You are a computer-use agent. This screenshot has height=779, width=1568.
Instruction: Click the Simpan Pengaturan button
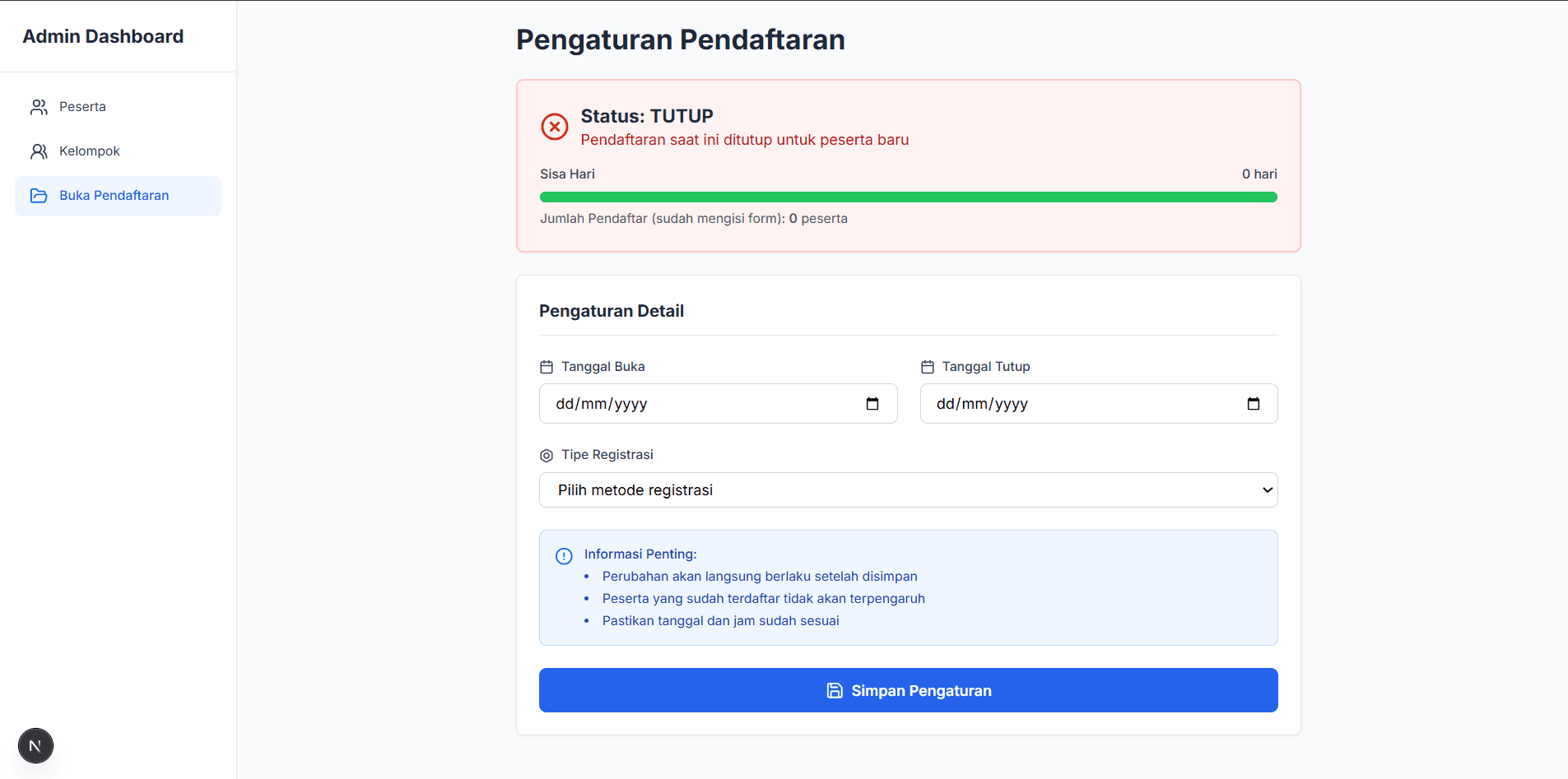point(909,690)
